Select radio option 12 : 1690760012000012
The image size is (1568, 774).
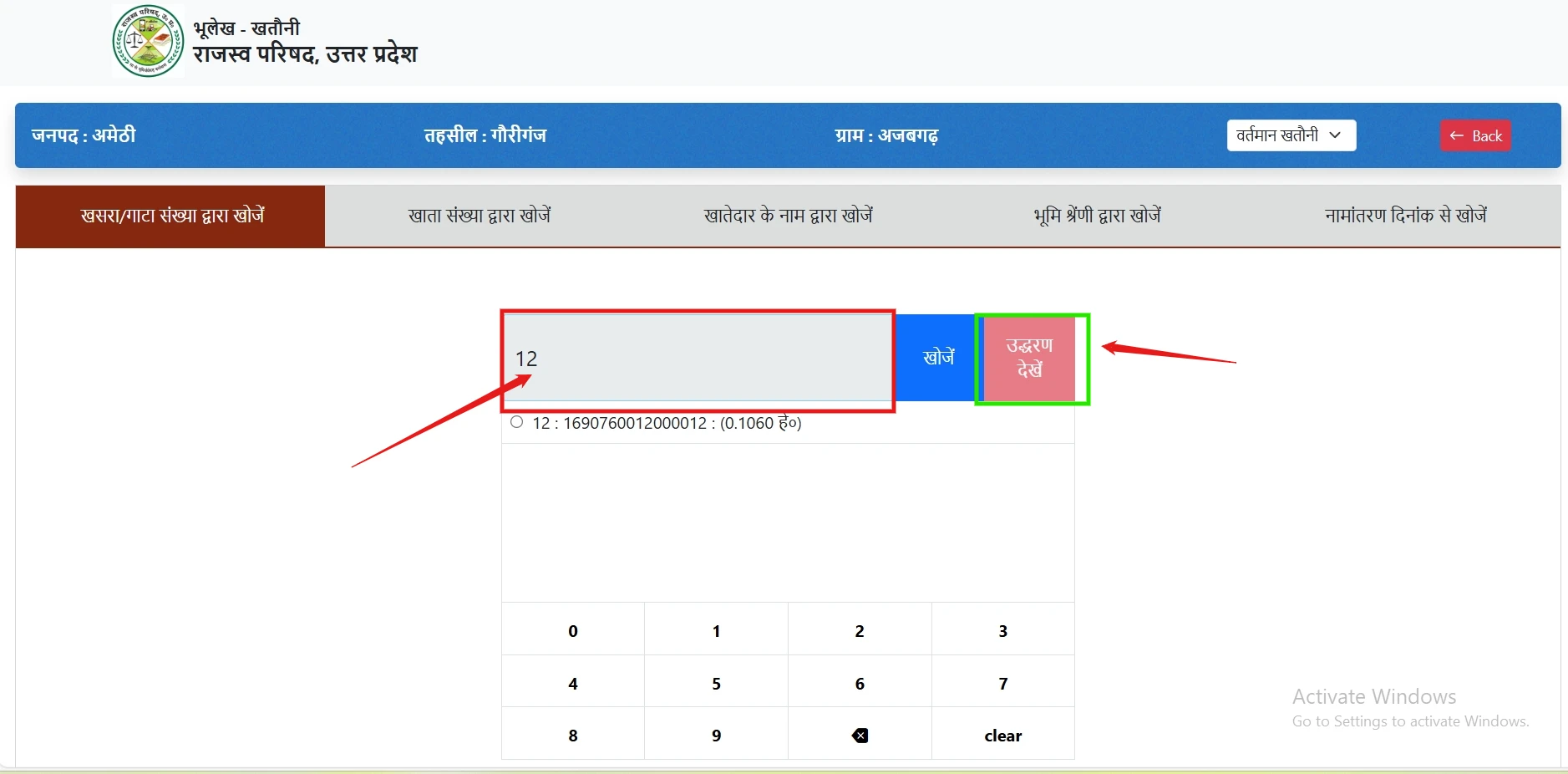[517, 422]
